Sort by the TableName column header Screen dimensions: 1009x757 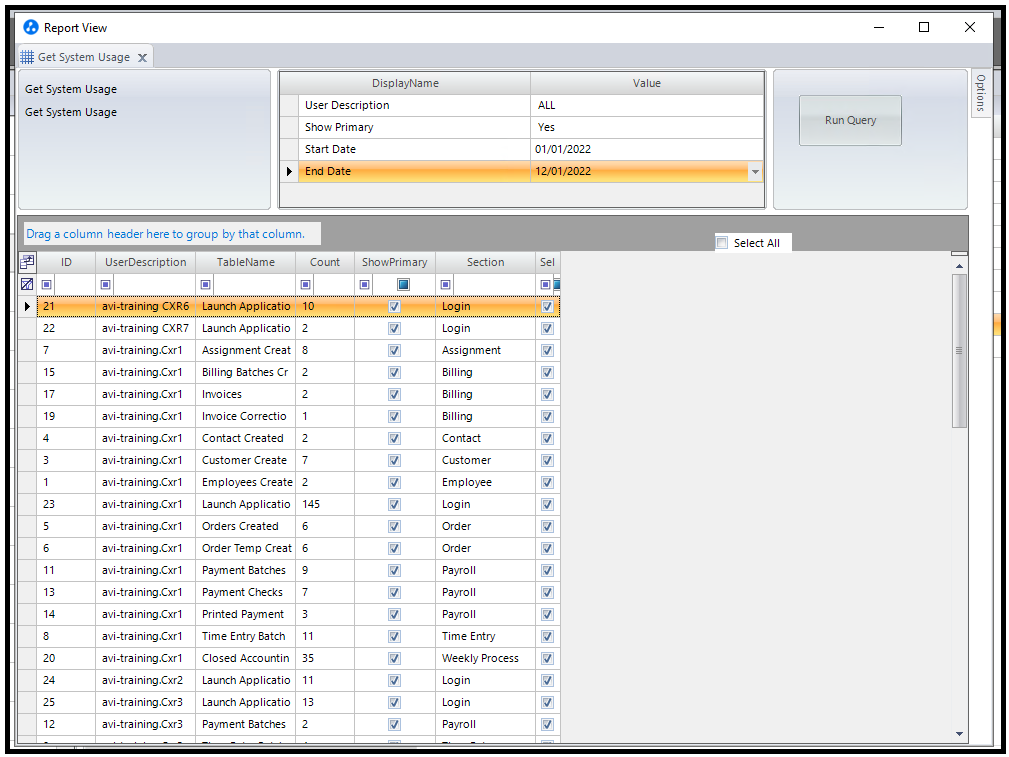point(245,262)
